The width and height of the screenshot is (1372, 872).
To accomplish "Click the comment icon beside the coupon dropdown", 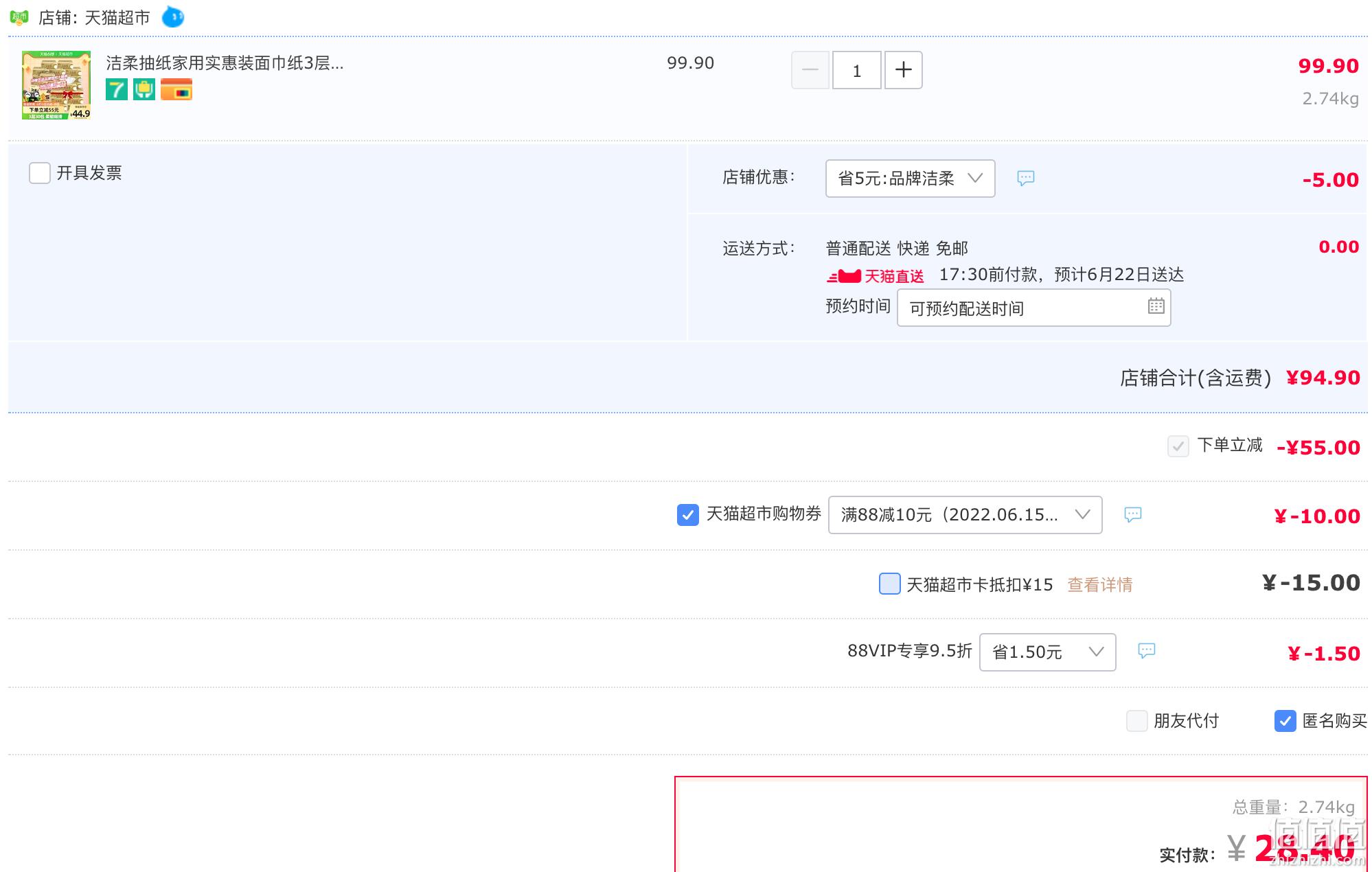I will coord(1133,515).
